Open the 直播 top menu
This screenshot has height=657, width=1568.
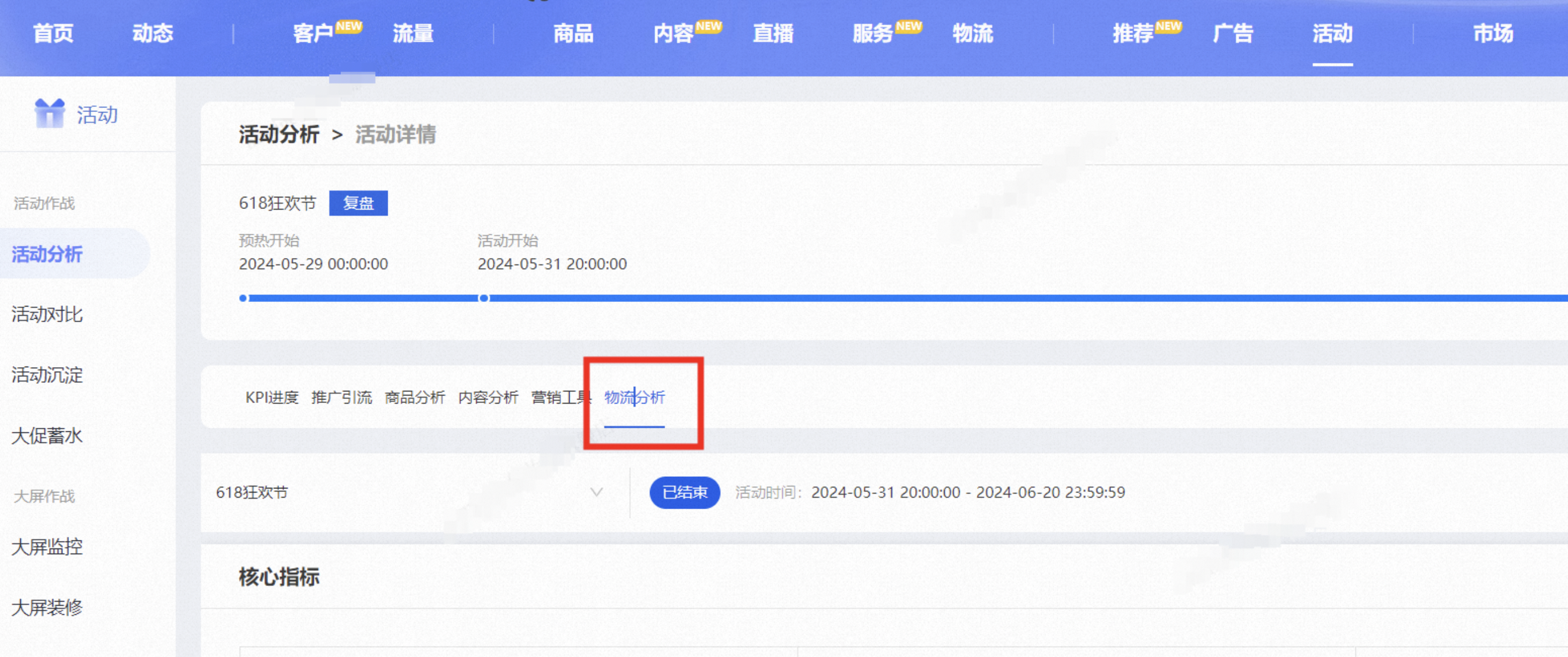coord(773,33)
